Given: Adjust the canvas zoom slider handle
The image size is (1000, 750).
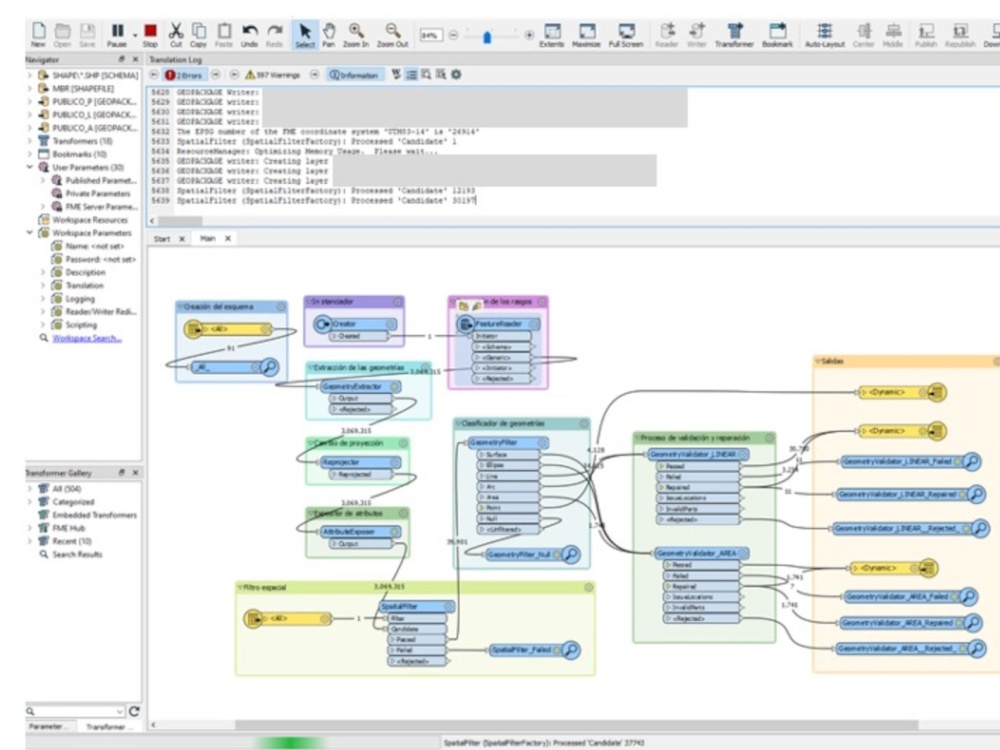Looking at the screenshot, I should [487, 37].
